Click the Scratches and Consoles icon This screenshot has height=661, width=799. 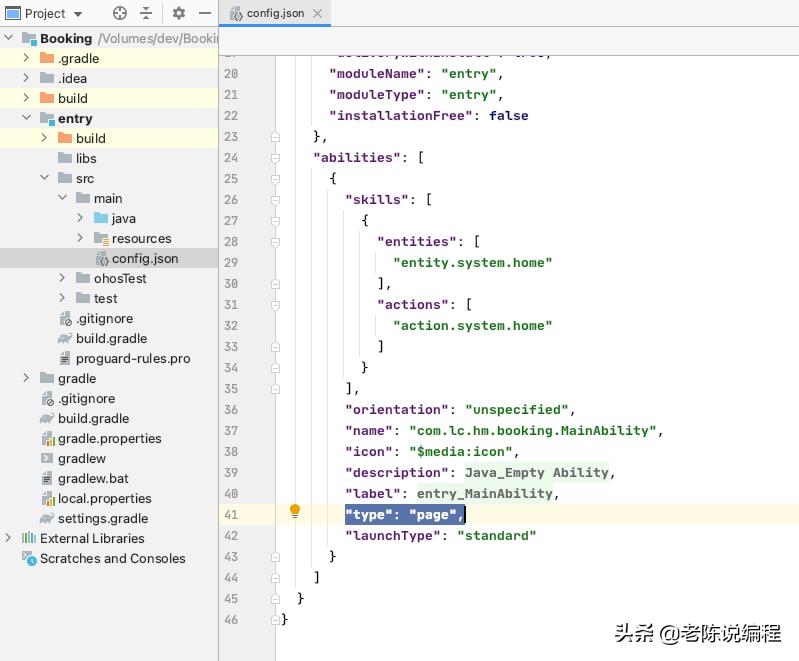pos(29,558)
